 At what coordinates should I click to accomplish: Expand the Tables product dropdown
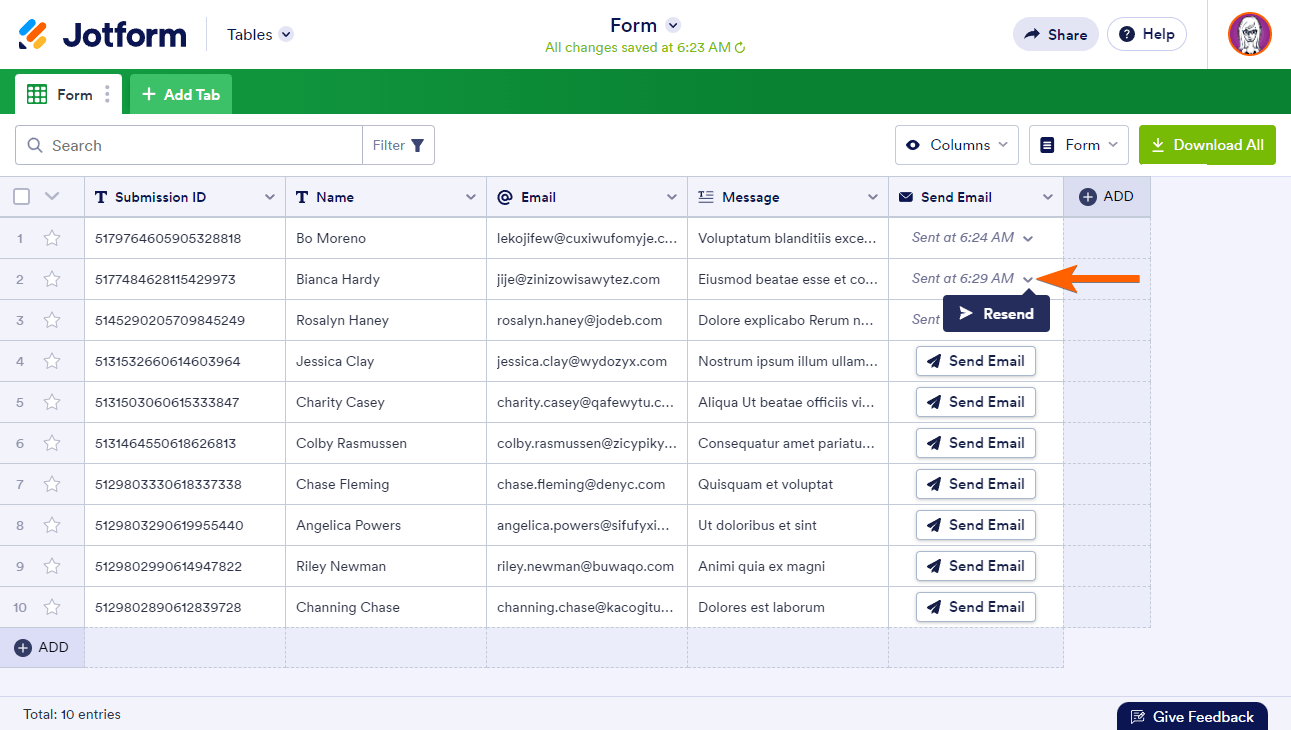[286, 34]
